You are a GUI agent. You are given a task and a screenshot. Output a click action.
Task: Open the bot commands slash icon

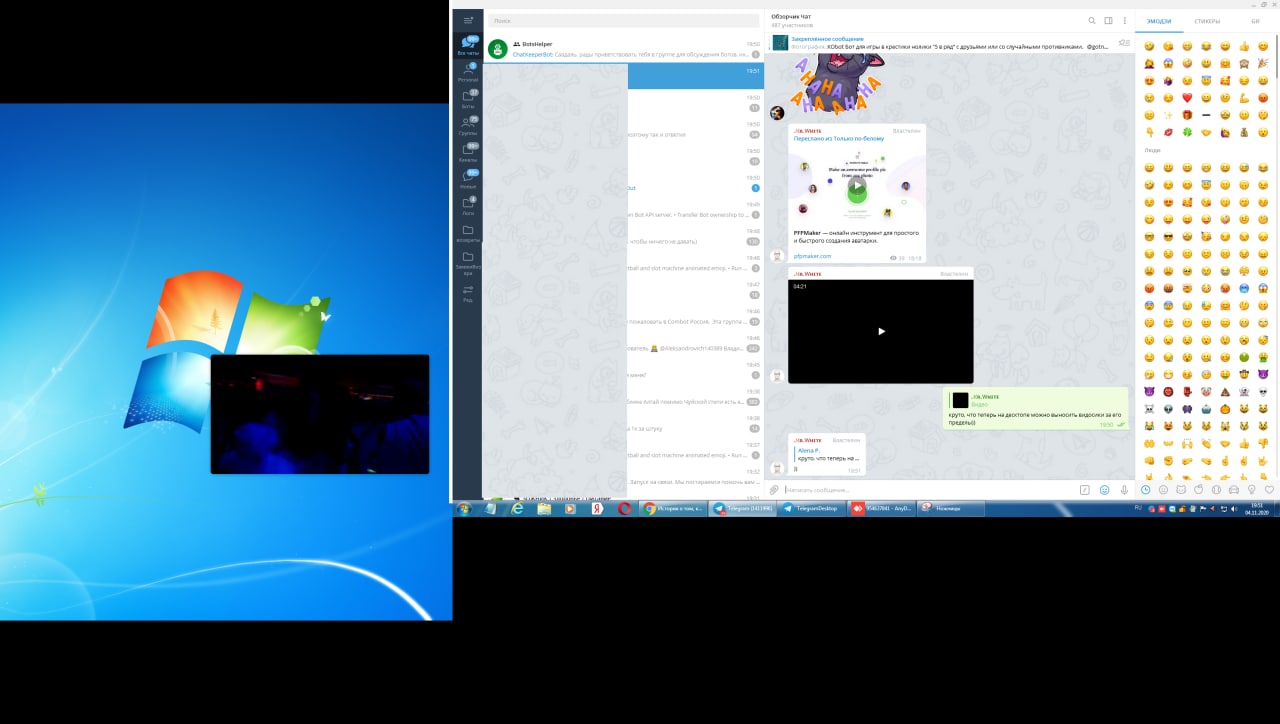pyautogui.click(x=1085, y=490)
